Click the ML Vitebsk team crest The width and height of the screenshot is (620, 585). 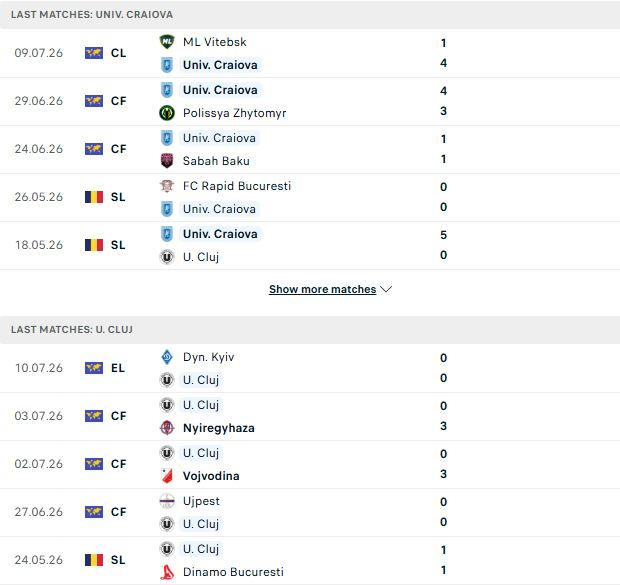click(167, 42)
